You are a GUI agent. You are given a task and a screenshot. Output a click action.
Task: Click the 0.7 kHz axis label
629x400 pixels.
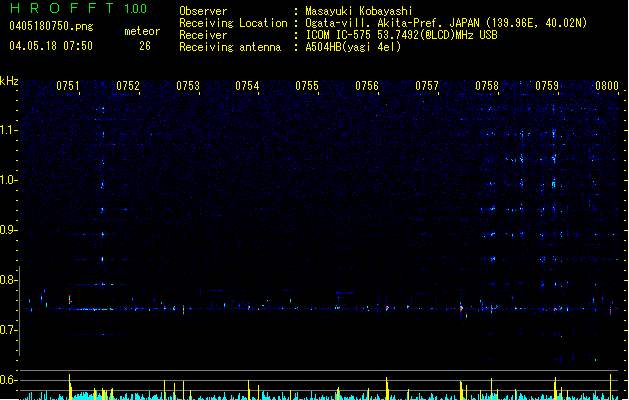click(8, 330)
